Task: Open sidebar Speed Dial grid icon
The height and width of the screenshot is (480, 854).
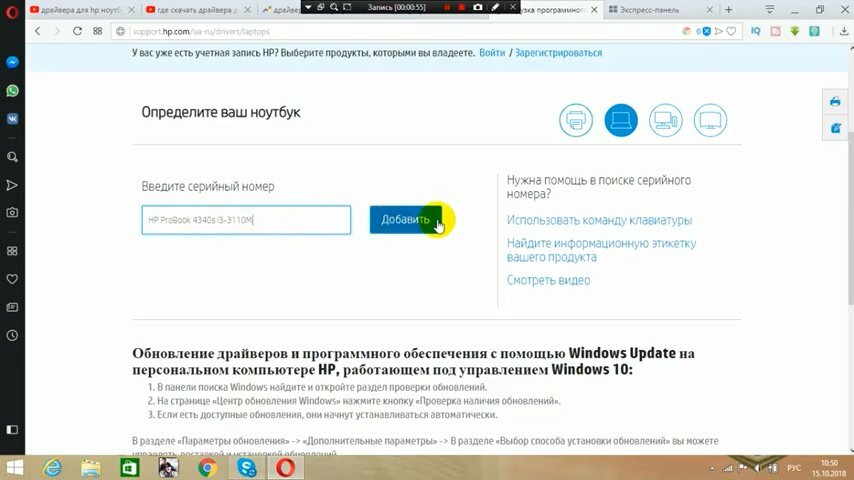Action: coord(12,251)
